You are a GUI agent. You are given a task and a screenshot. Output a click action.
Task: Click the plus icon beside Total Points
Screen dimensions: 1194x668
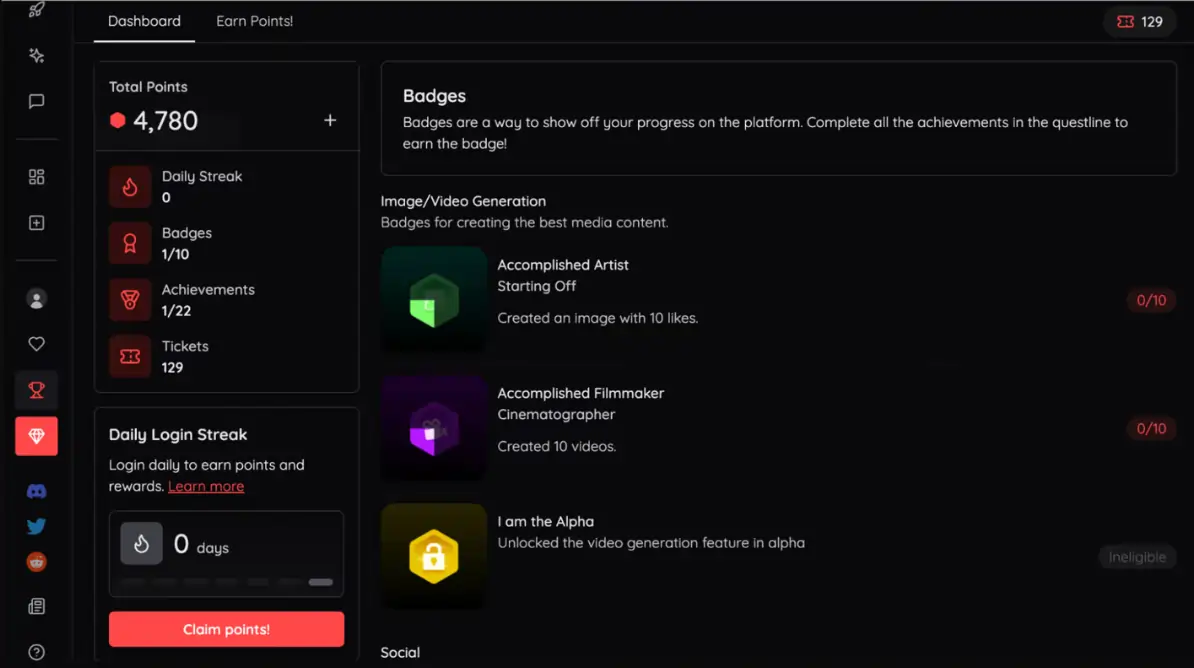[x=330, y=120]
